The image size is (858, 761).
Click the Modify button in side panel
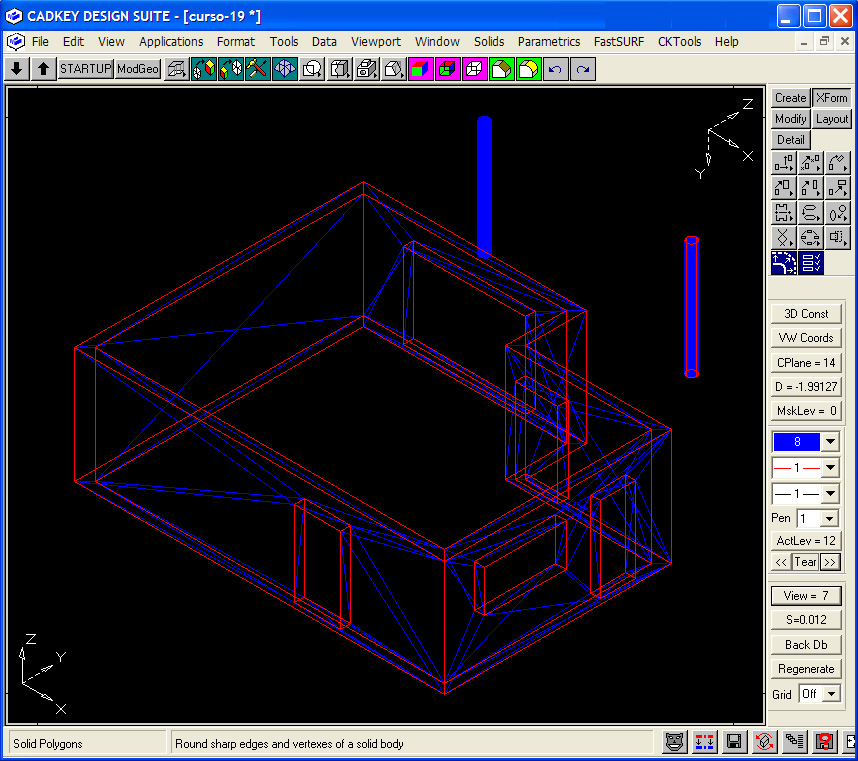coord(790,119)
